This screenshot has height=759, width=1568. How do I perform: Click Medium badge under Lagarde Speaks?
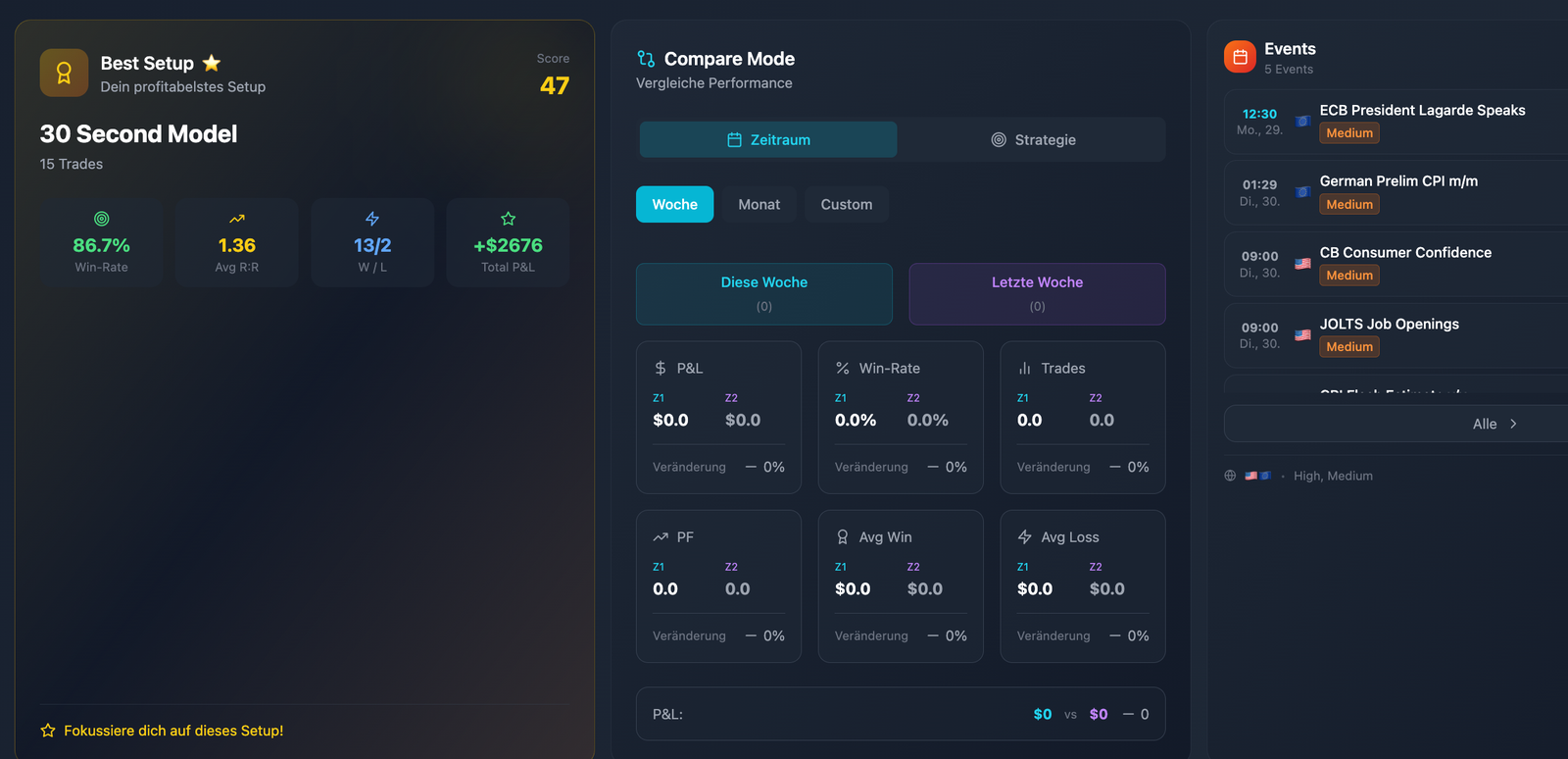(1349, 133)
